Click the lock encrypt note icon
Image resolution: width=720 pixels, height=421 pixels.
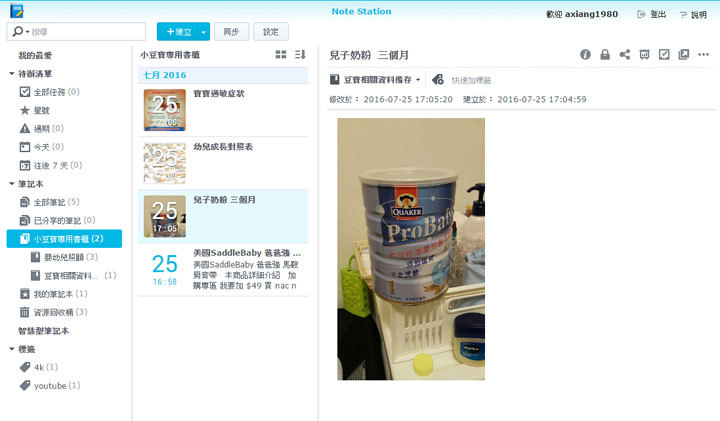pos(605,55)
